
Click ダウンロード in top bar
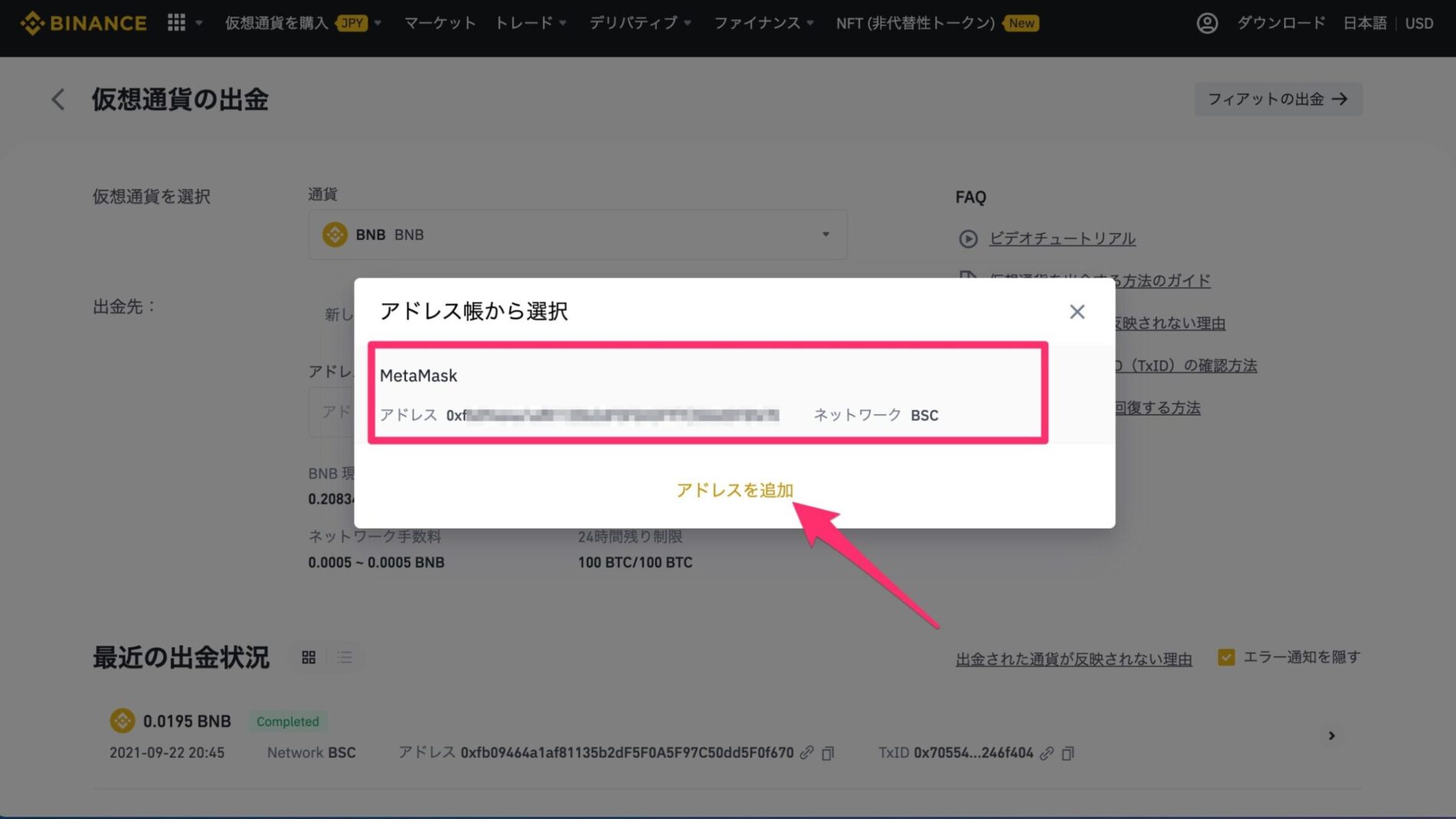(1281, 23)
